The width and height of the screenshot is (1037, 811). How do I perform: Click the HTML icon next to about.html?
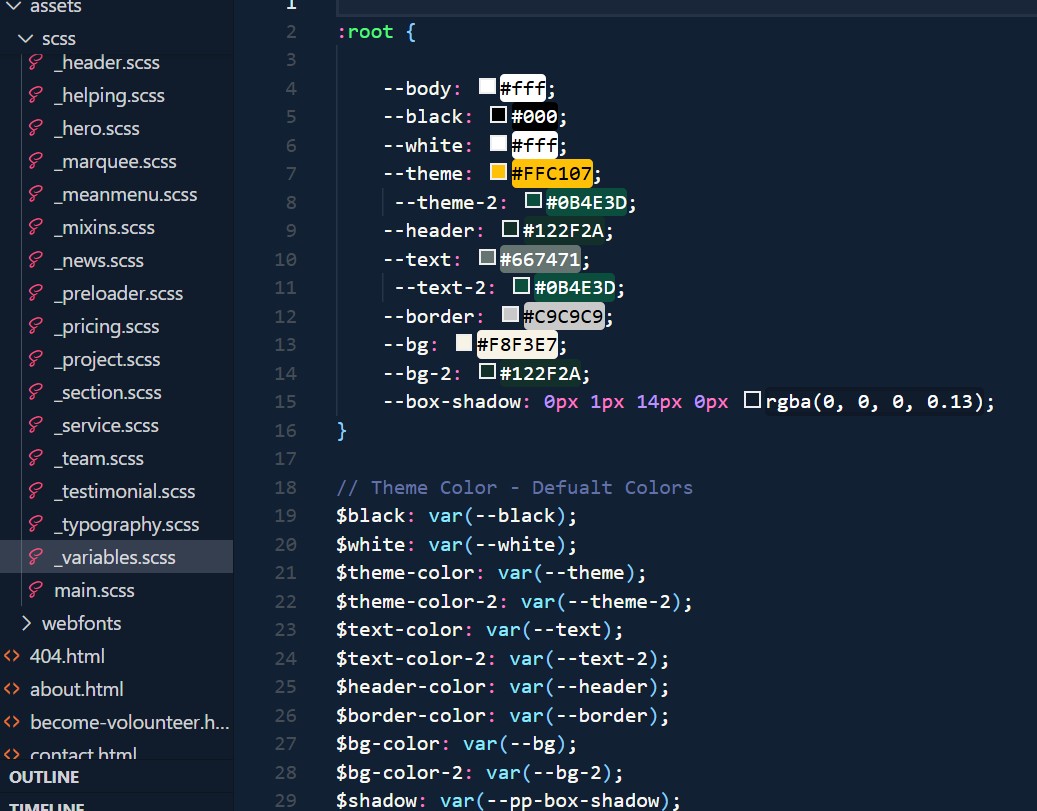12,690
